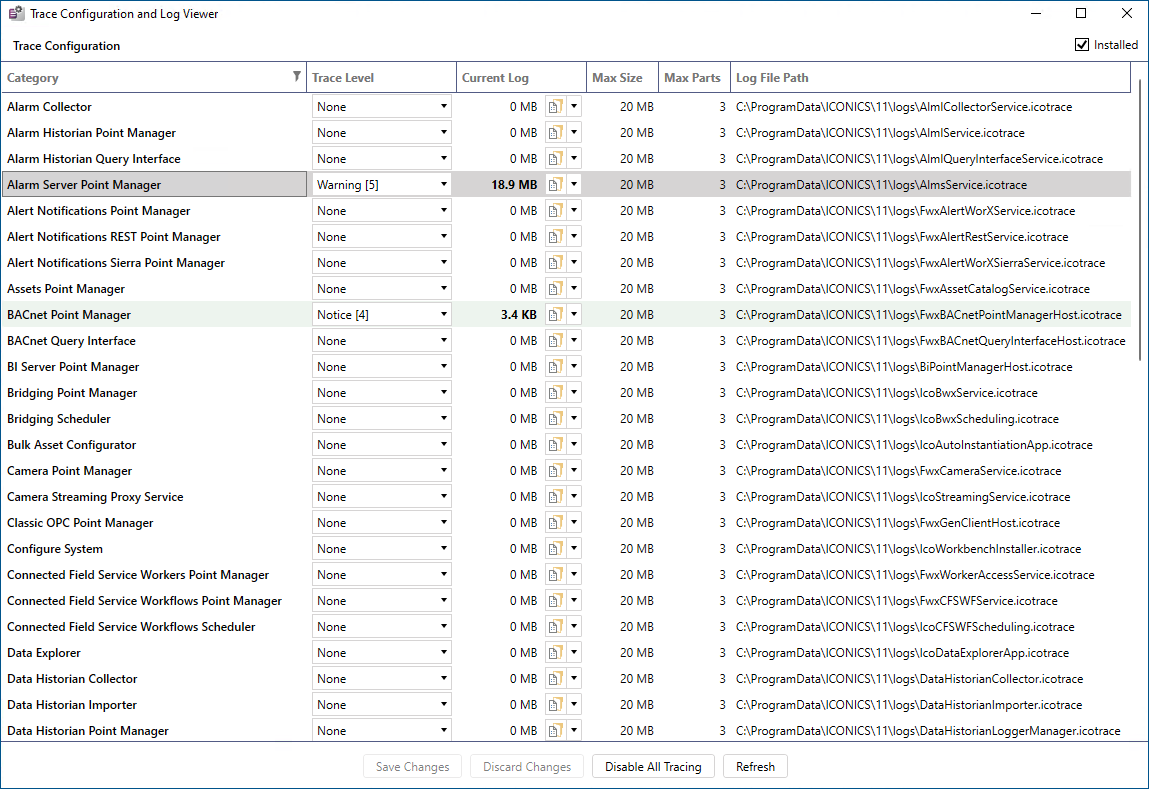Select the BACnet Point Manager category
This screenshot has width=1149, height=789.
click(x=69, y=315)
